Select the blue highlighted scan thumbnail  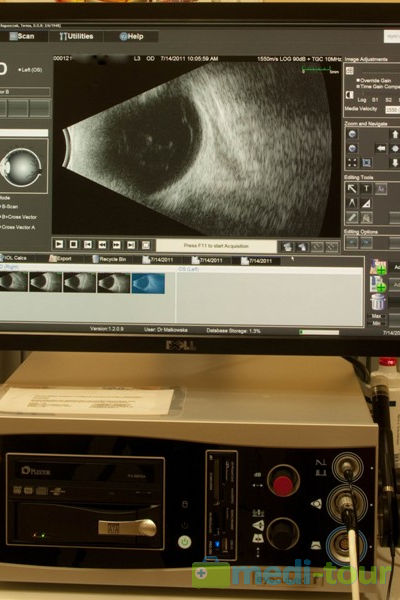pyautogui.click(x=149, y=283)
